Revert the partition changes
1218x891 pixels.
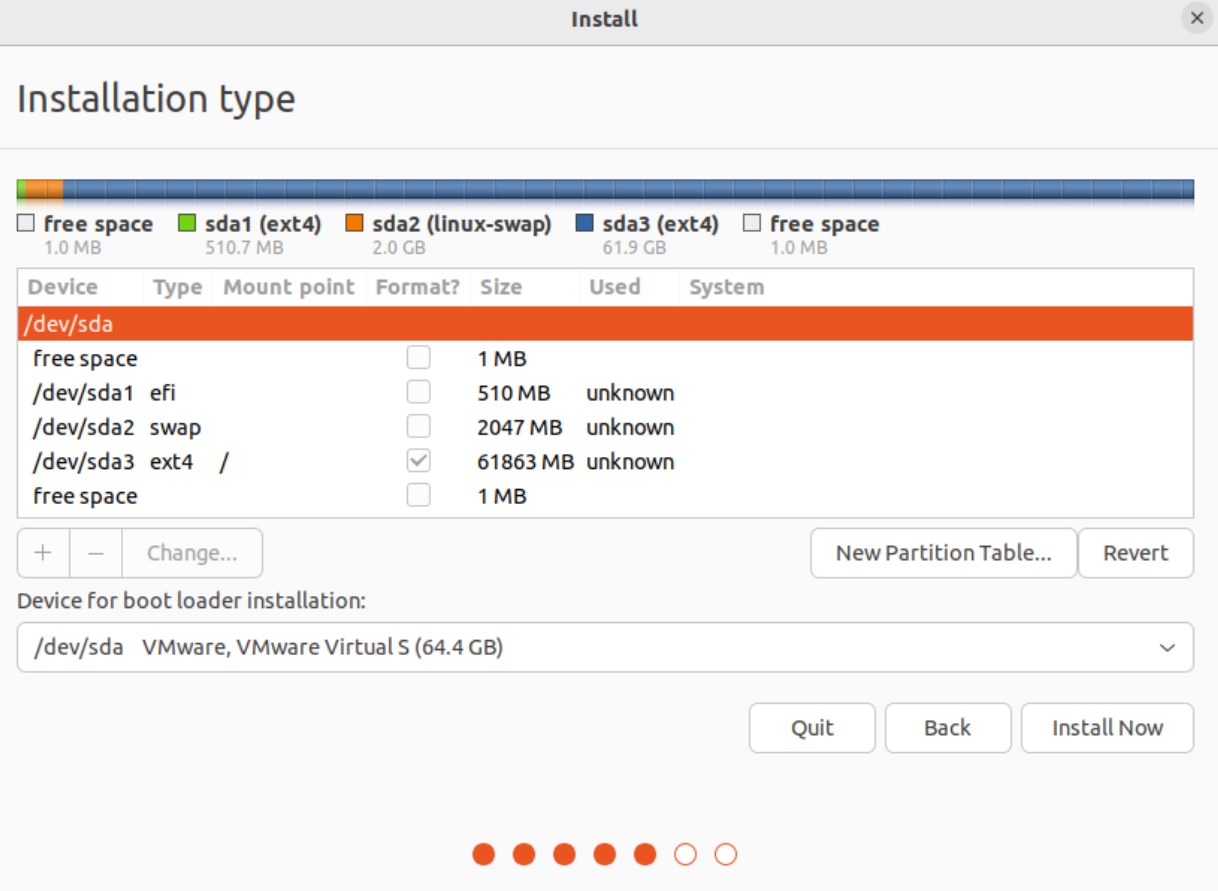1135,553
